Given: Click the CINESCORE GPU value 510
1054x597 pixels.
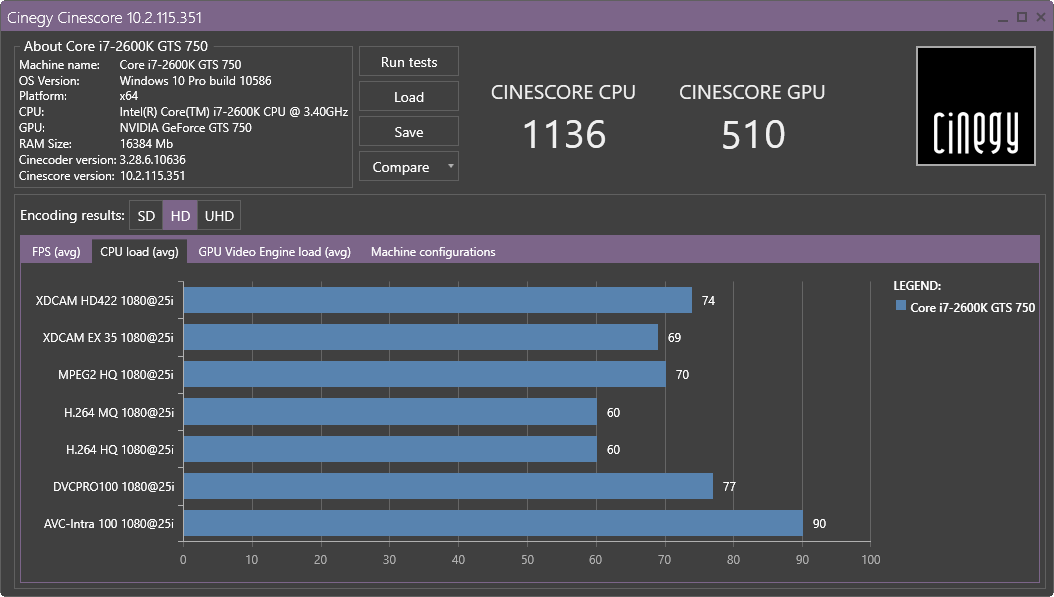Looking at the screenshot, I should pyautogui.click(x=754, y=134).
